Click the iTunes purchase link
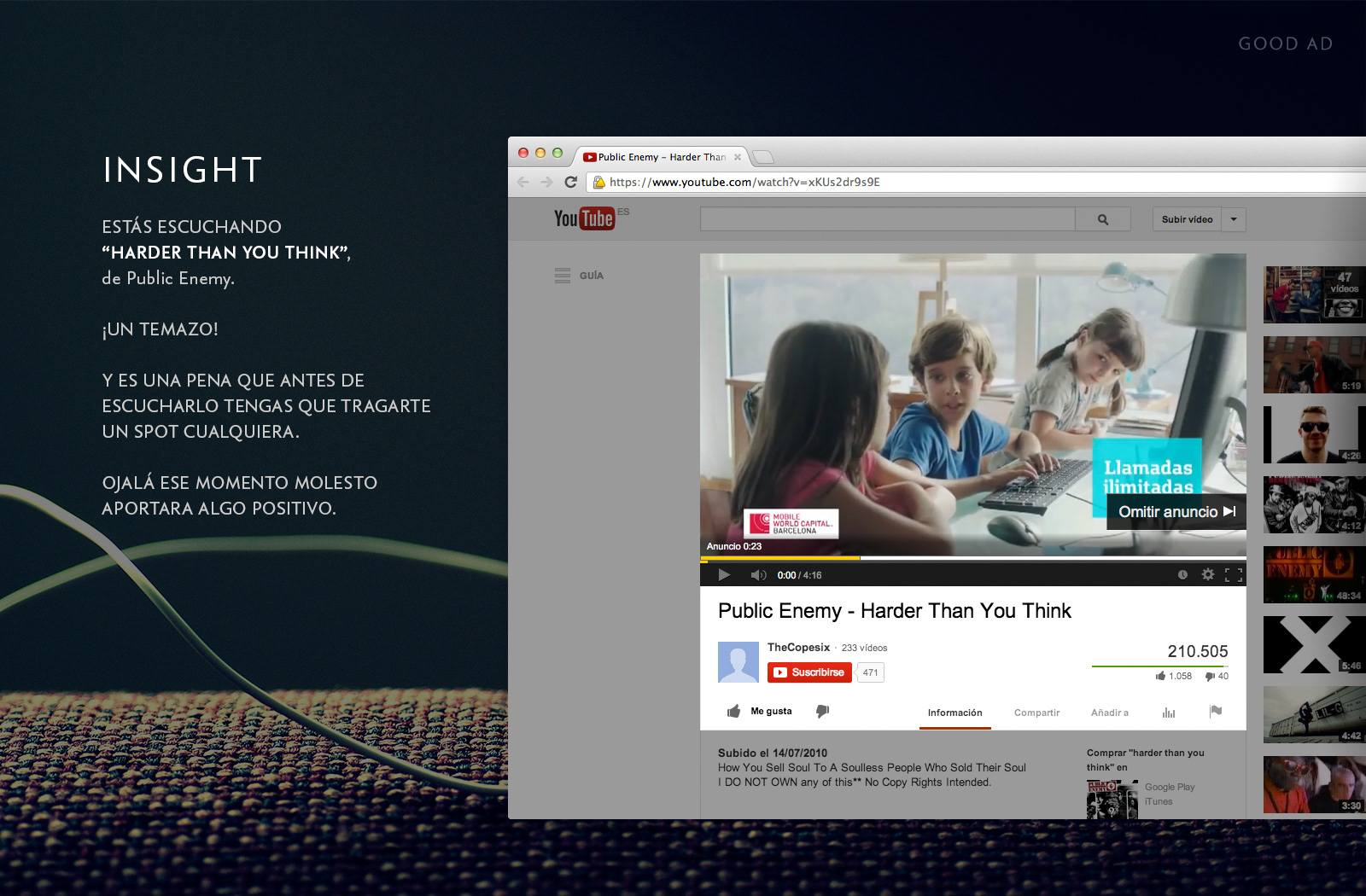Image resolution: width=1366 pixels, height=896 pixels. 1159,801
